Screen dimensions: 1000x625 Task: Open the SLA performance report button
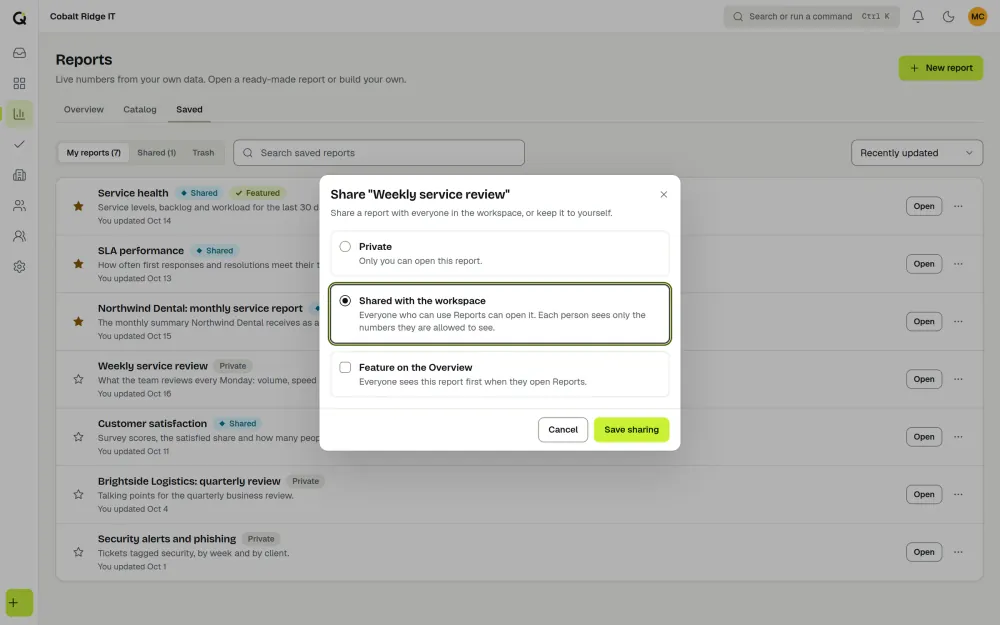point(923,263)
